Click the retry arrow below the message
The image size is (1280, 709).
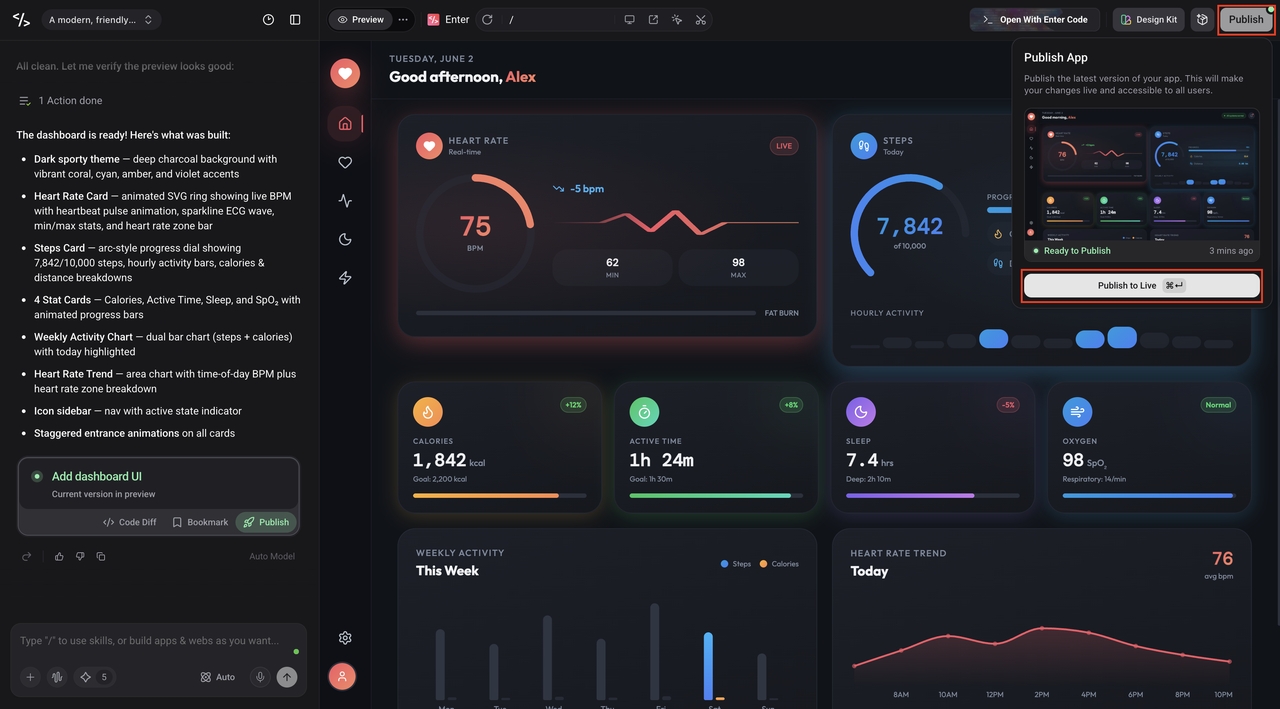27,556
